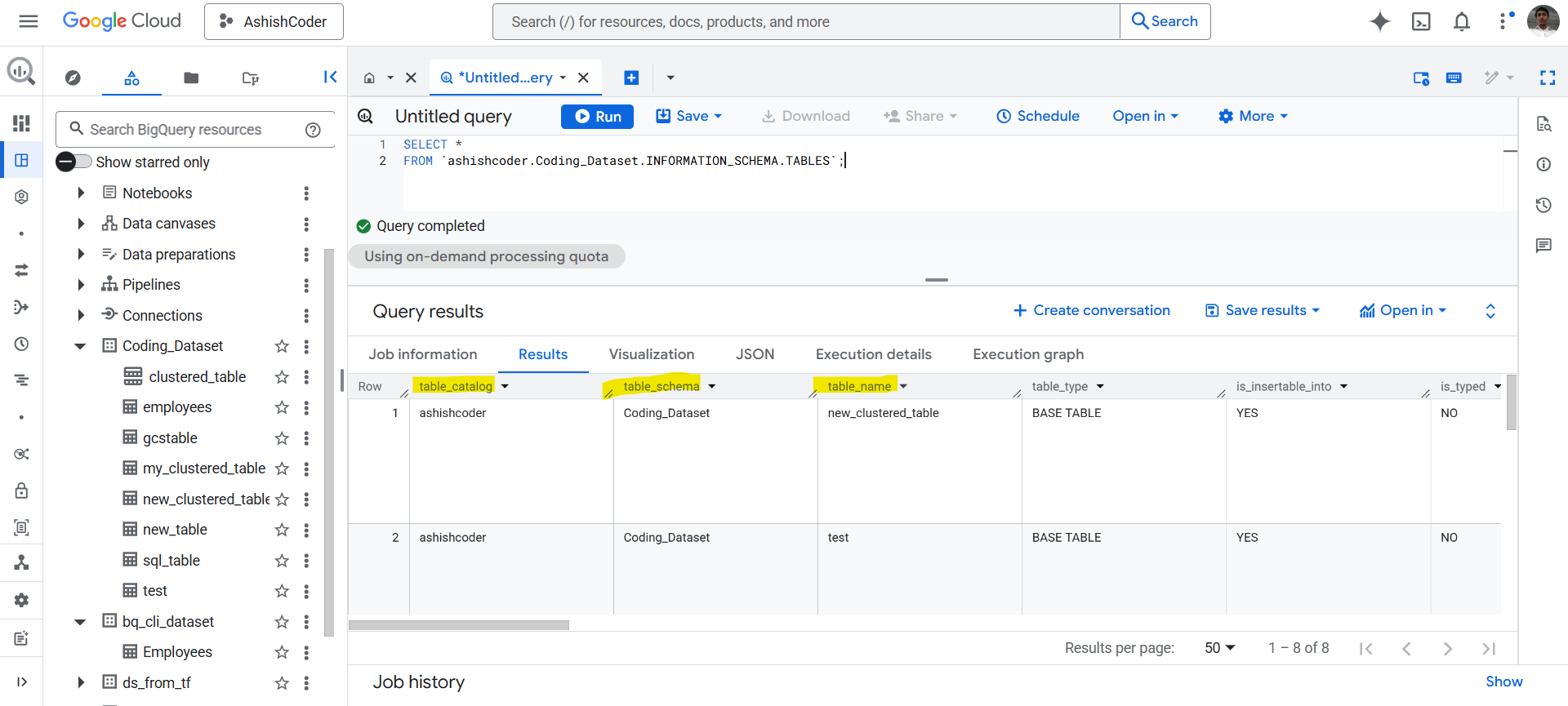This screenshot has height=706, width=1568.
Task: Expand the Notebooks node
Action: [x=81, y=193]
